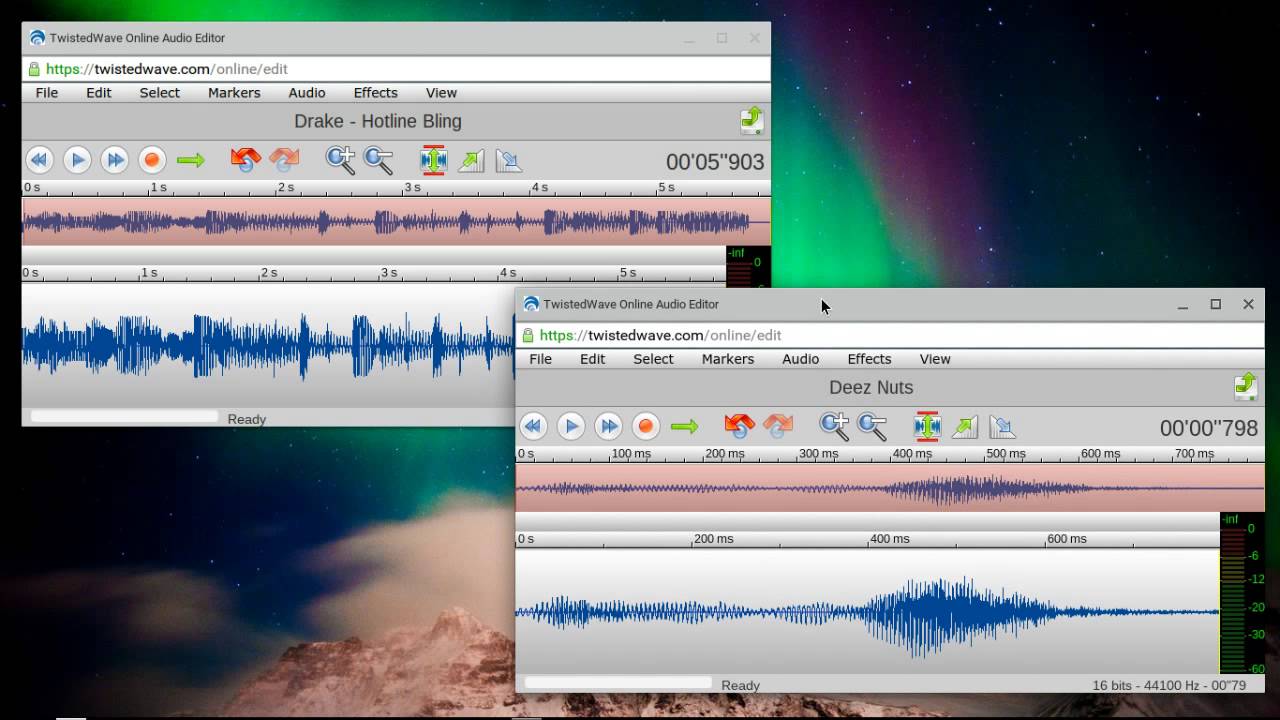Screen dimensions: 1280x720
Task: Zoom out on the Deez Nuts waveform
Action: [872, 427]
